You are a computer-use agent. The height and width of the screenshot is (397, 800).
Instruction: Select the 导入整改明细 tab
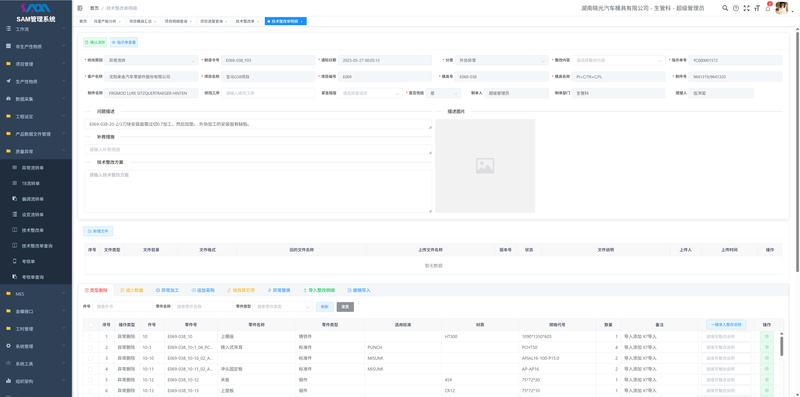(x=319, y=290)
